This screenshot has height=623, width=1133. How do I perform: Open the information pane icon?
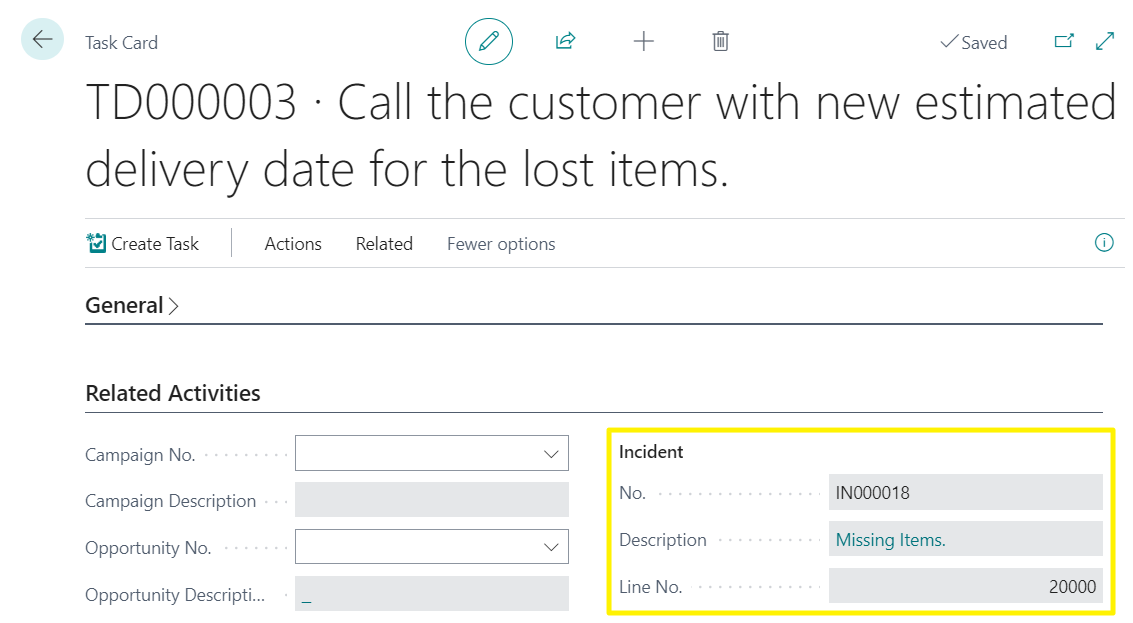point(1104,243)
